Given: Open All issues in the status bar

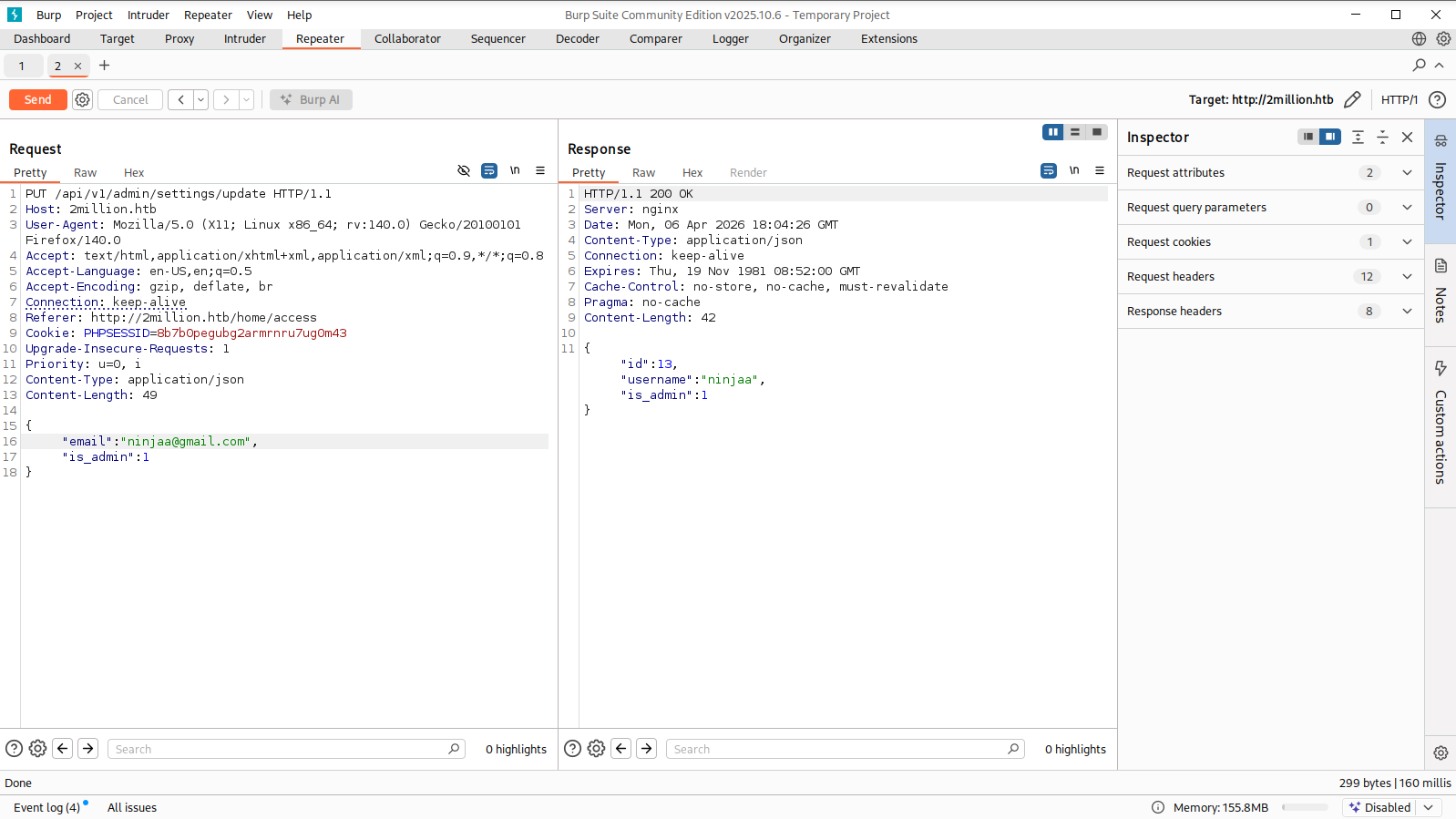Looking at the screenshot, I should pos(132,807).
